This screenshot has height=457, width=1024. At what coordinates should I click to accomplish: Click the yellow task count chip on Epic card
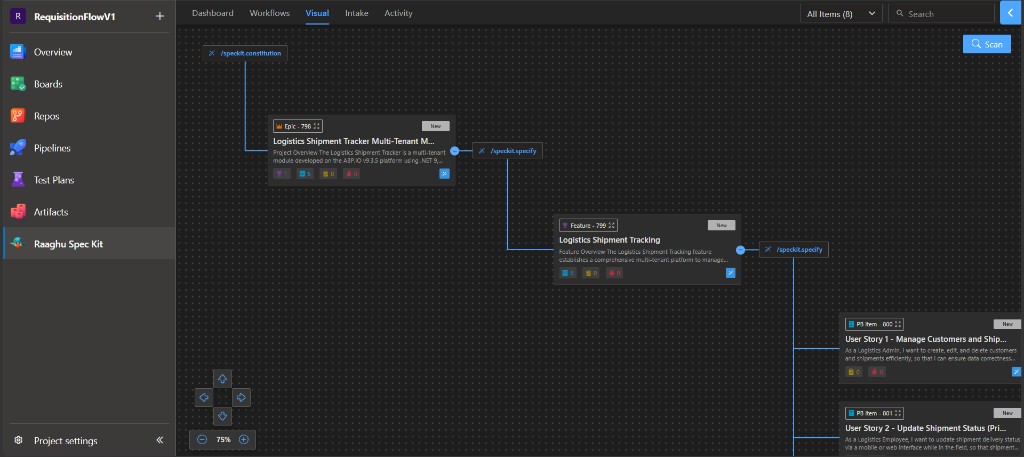click(328, 174)
